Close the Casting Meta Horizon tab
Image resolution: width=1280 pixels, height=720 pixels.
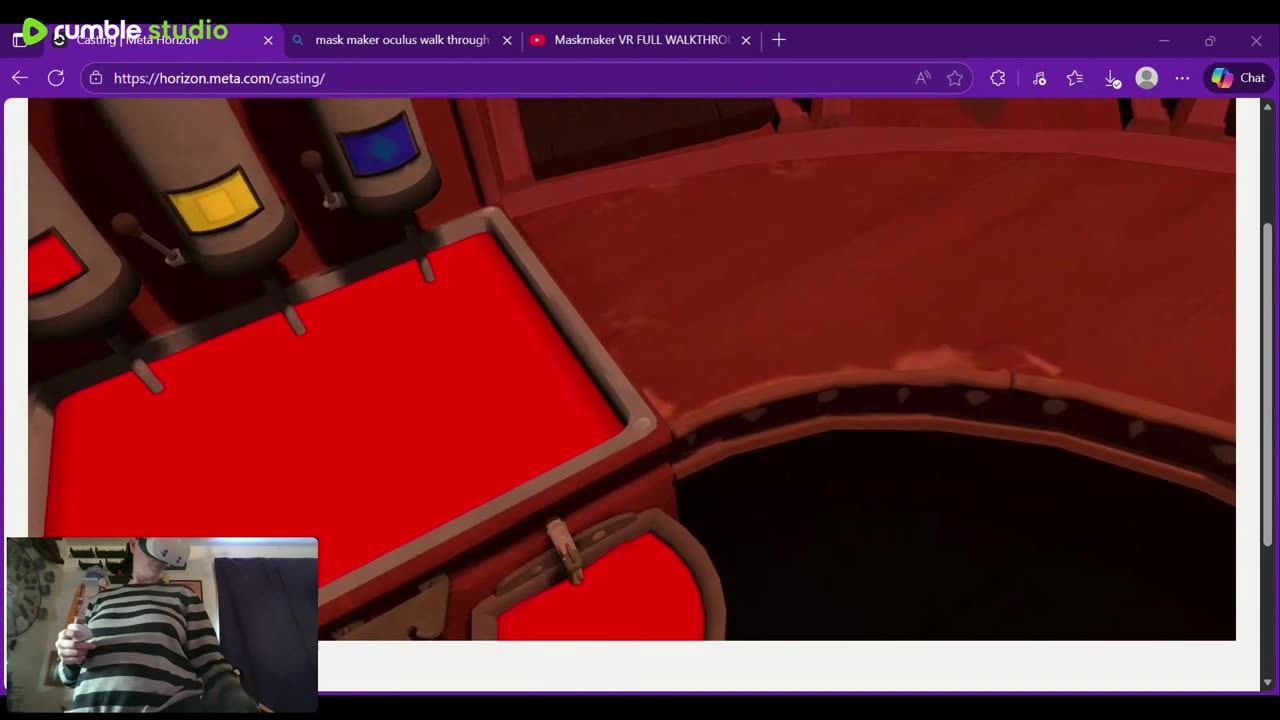pos(268,40)
